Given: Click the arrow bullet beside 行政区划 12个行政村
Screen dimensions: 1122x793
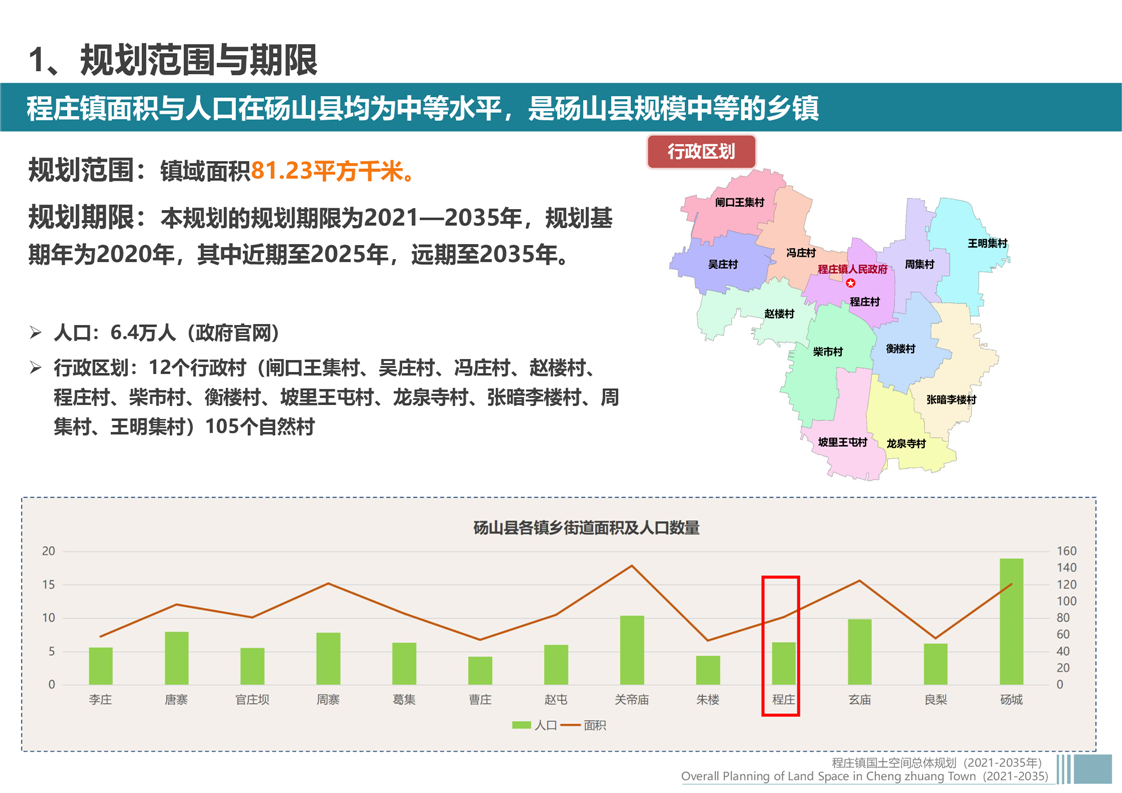Looking at the screenshot, I should click(x=36, y=368).
